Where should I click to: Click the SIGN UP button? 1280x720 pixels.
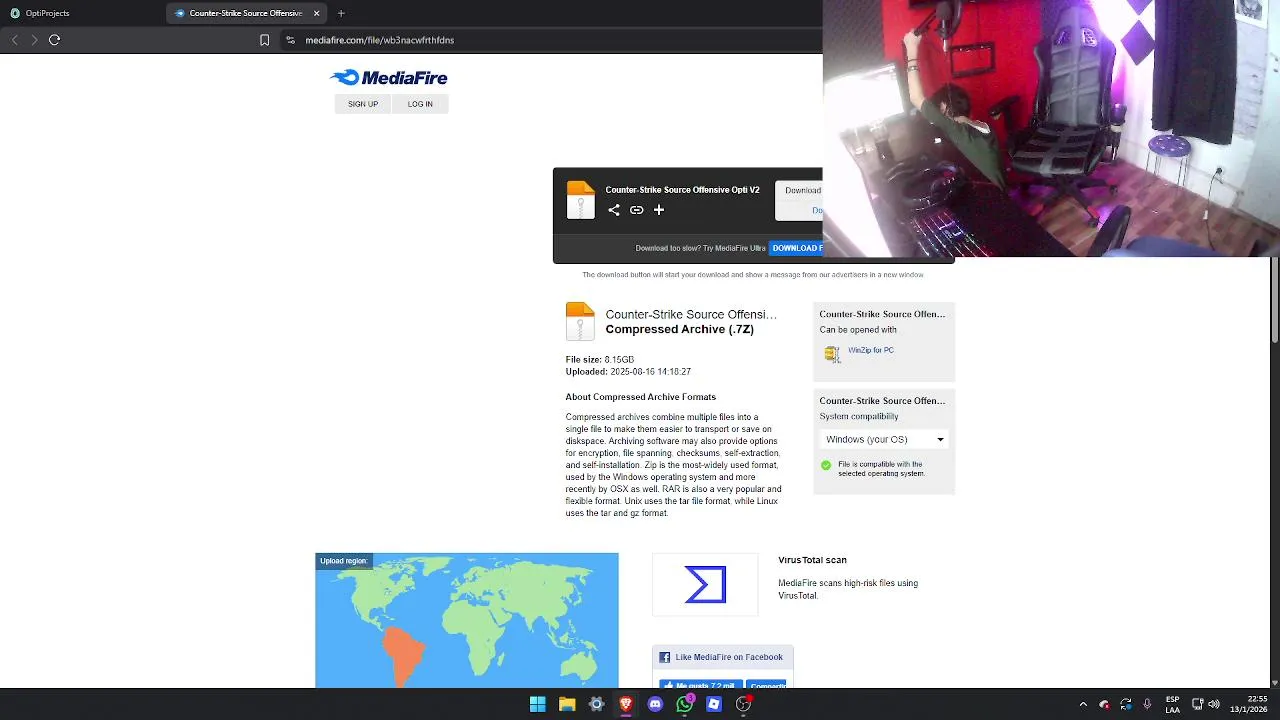point(363,104)
